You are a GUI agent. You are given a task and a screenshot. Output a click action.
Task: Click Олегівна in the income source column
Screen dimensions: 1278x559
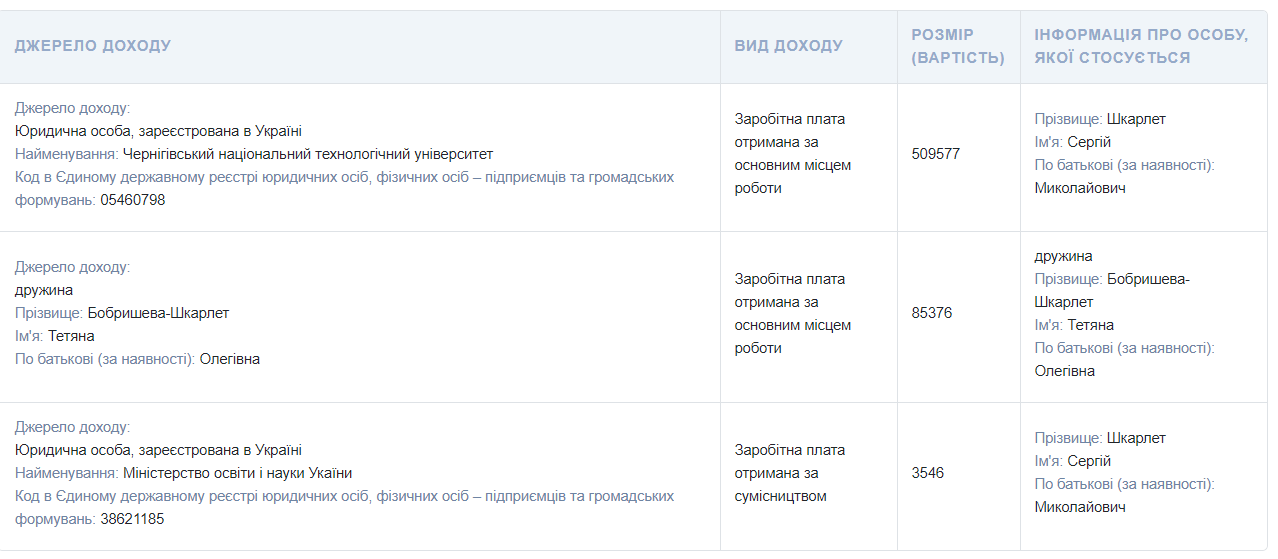pos(229,359)
